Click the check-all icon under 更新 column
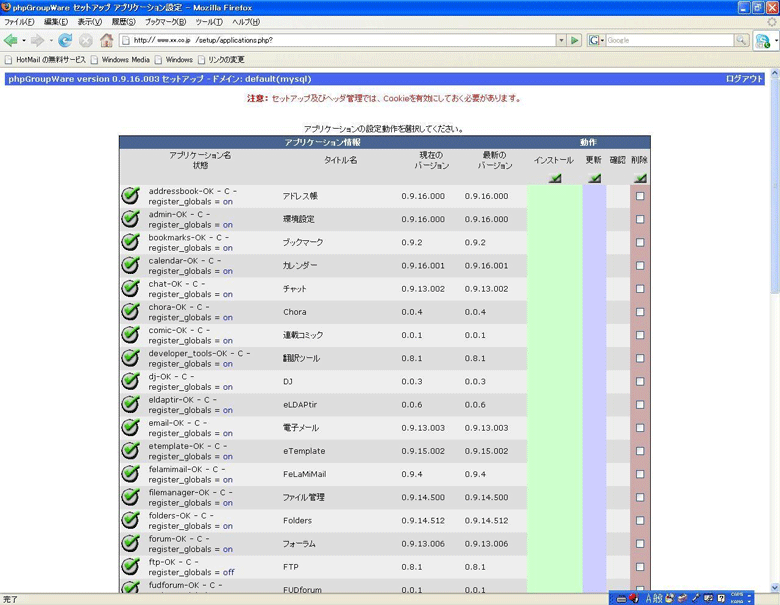 pos(594,178)
